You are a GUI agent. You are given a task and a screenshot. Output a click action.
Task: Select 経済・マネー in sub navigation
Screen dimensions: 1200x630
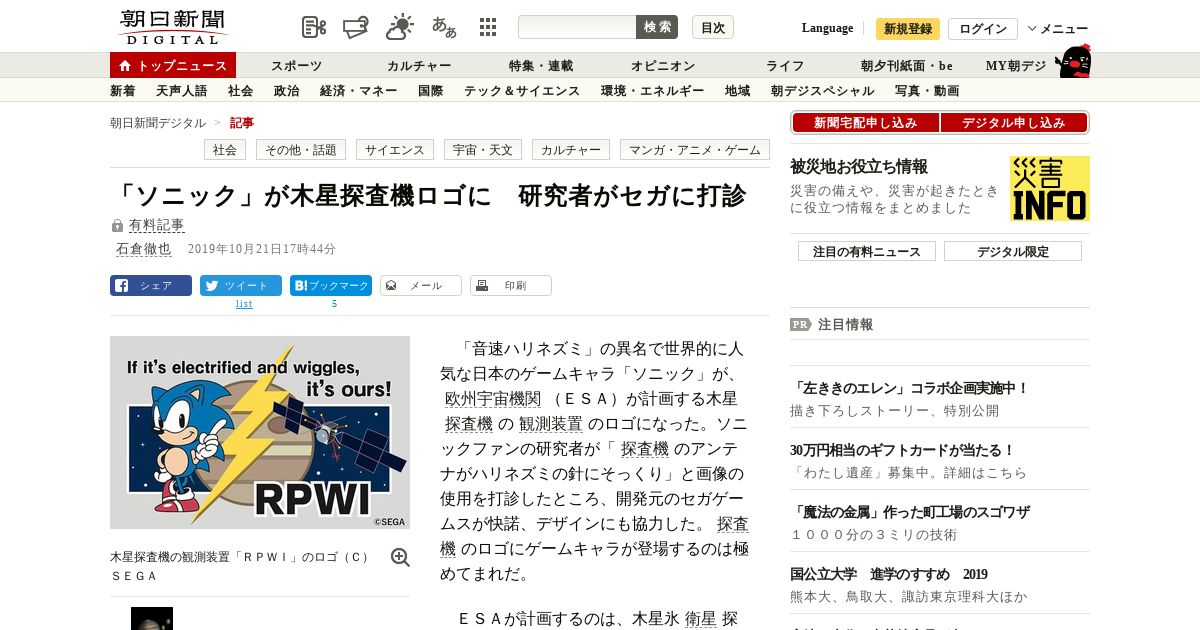(358, 91)
